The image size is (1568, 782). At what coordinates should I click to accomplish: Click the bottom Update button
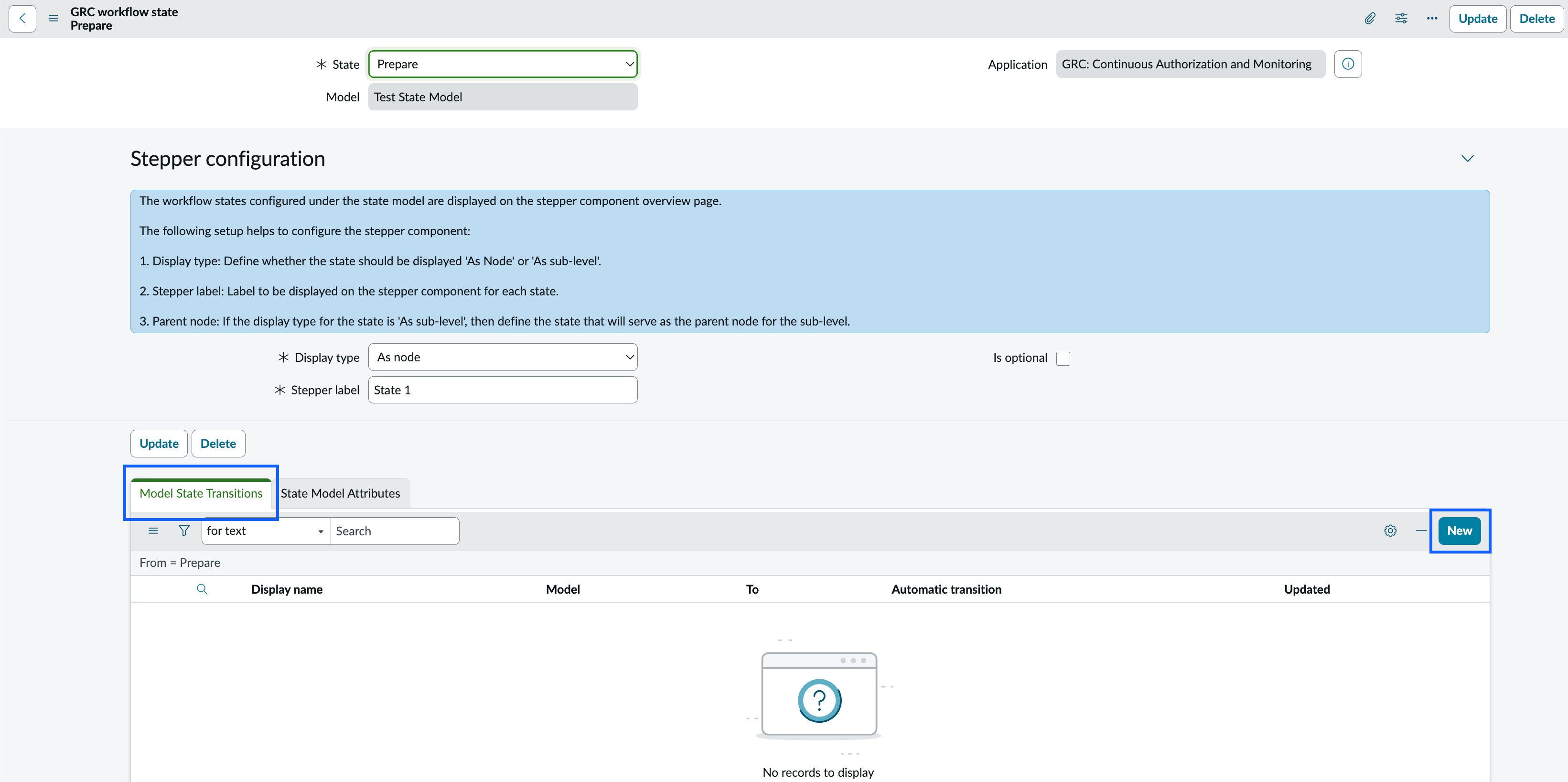coord(159,444)
